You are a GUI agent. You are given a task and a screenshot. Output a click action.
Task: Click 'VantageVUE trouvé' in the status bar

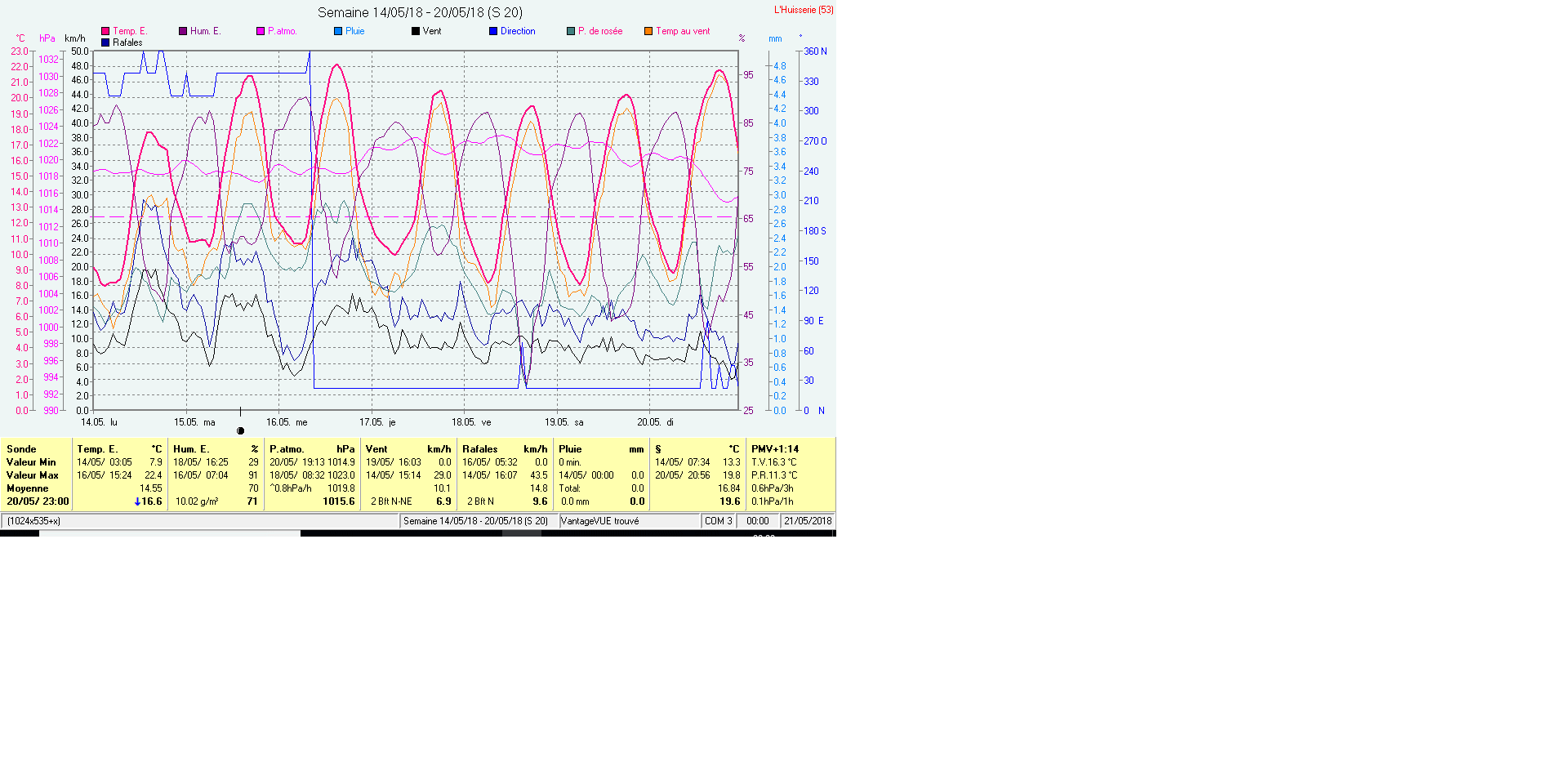(600, 521)
